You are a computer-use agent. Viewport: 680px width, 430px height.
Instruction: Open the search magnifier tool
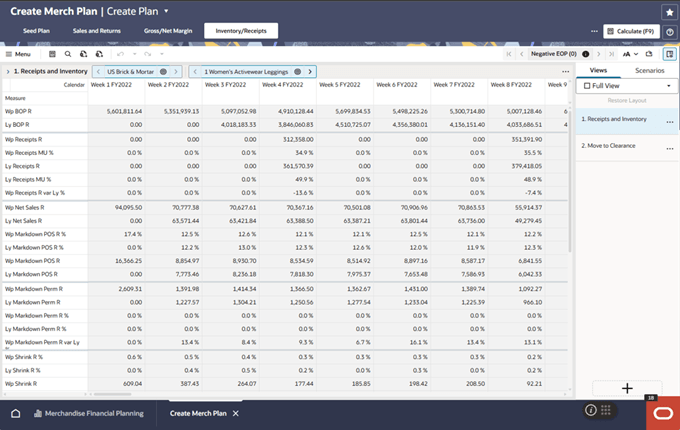(68, 54)
